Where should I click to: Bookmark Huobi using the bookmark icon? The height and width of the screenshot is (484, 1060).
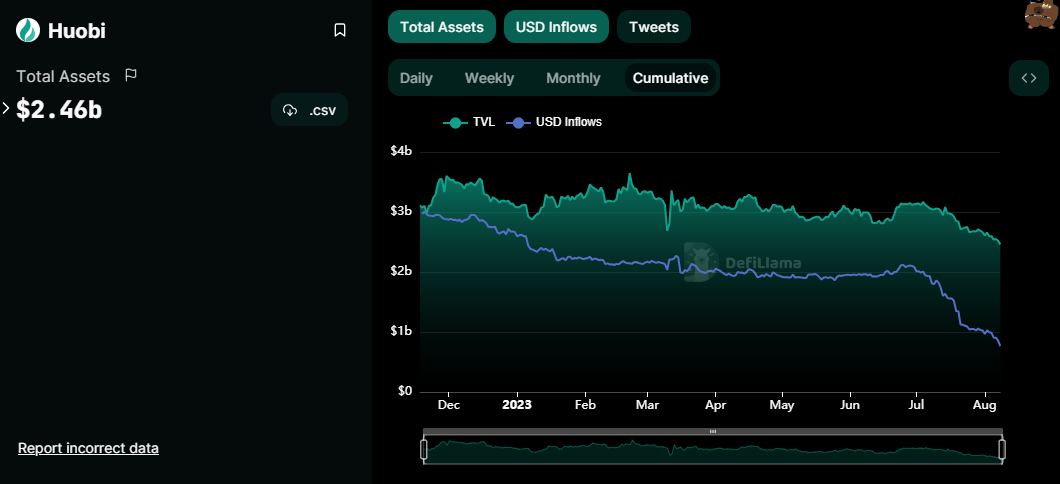coord(340,30)
